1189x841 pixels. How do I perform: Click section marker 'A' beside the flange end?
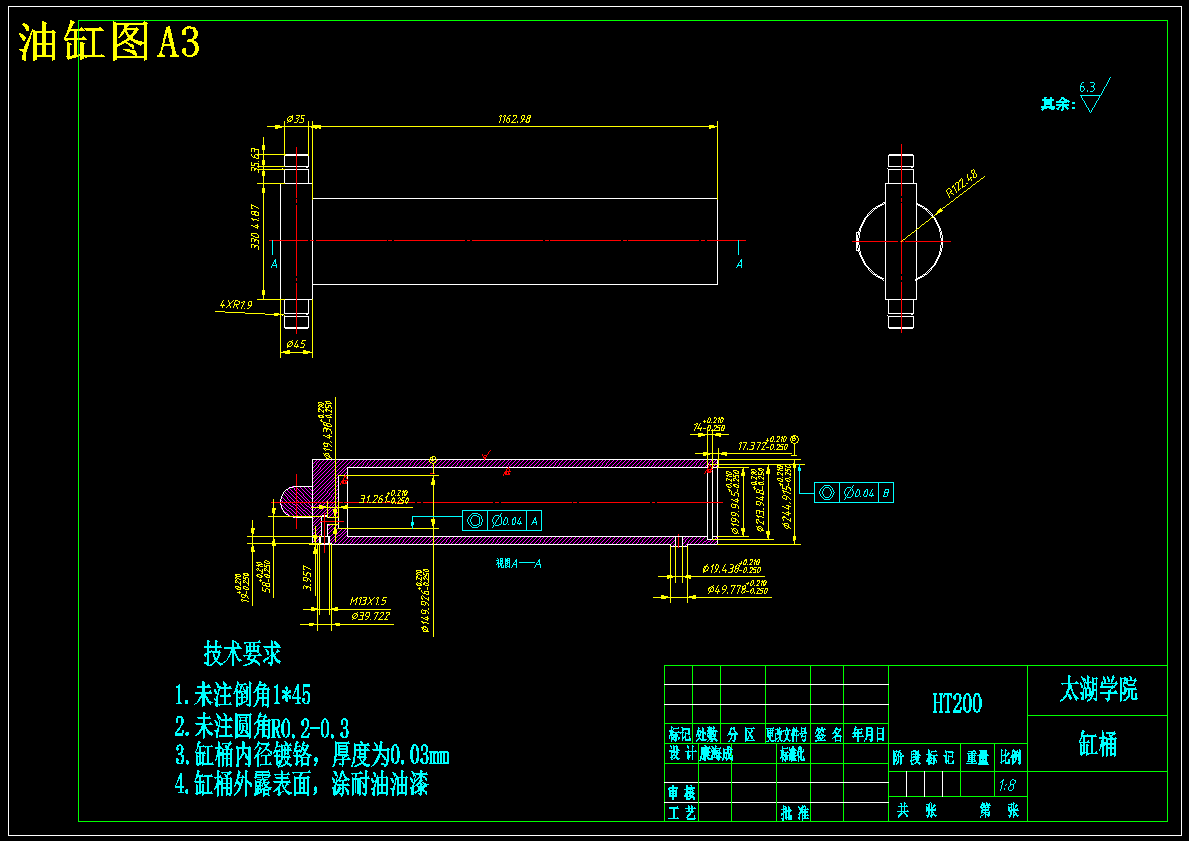pyautogui.click(x=274, y=264)
